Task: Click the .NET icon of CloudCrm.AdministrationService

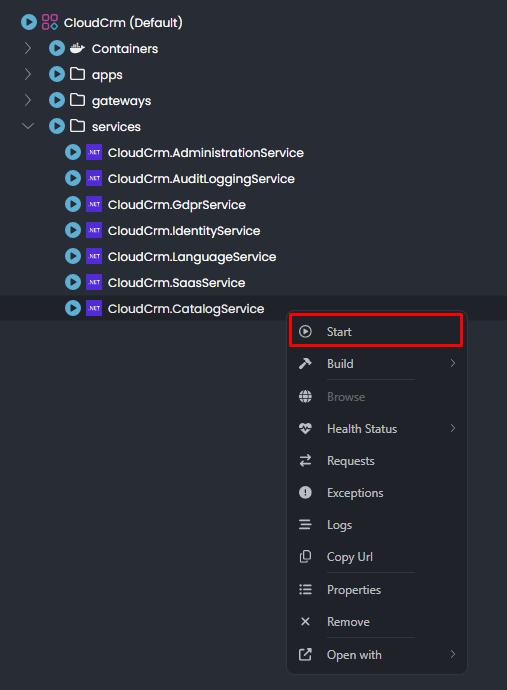Action: point(94,152)
